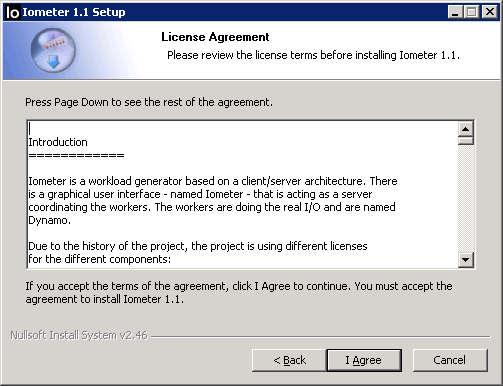The image size is (503, 386).
Task: Close the Iometer 1.1 Setup window
Action: [490, 12]
